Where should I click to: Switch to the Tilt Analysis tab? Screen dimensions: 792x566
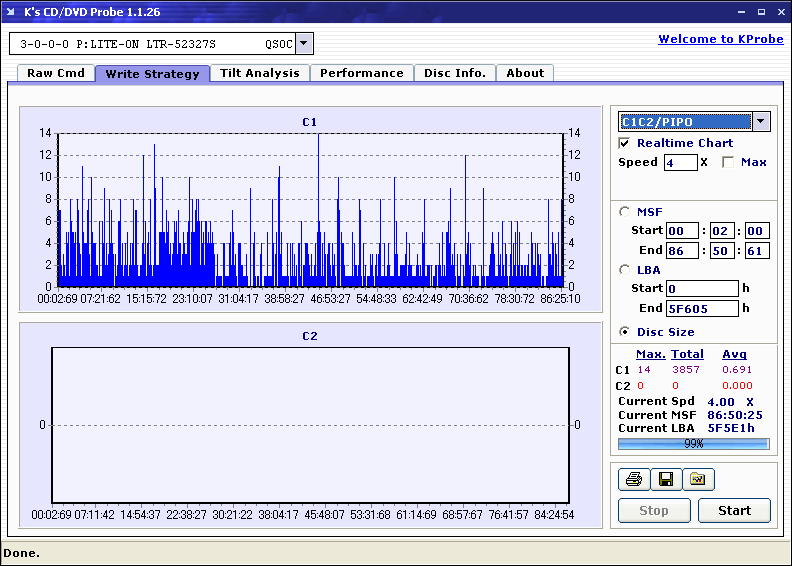click(x=259, y=73)
